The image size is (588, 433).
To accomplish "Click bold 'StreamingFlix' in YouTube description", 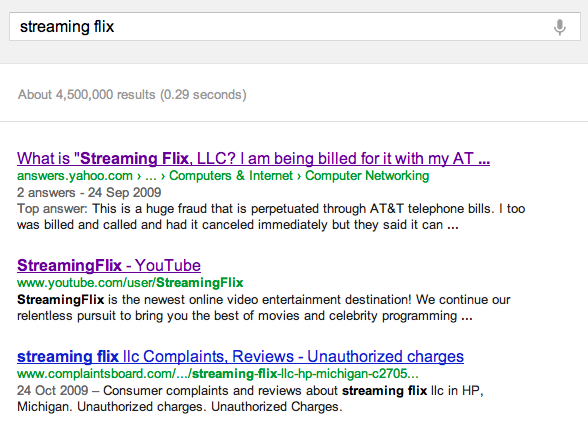I will 60,300.
